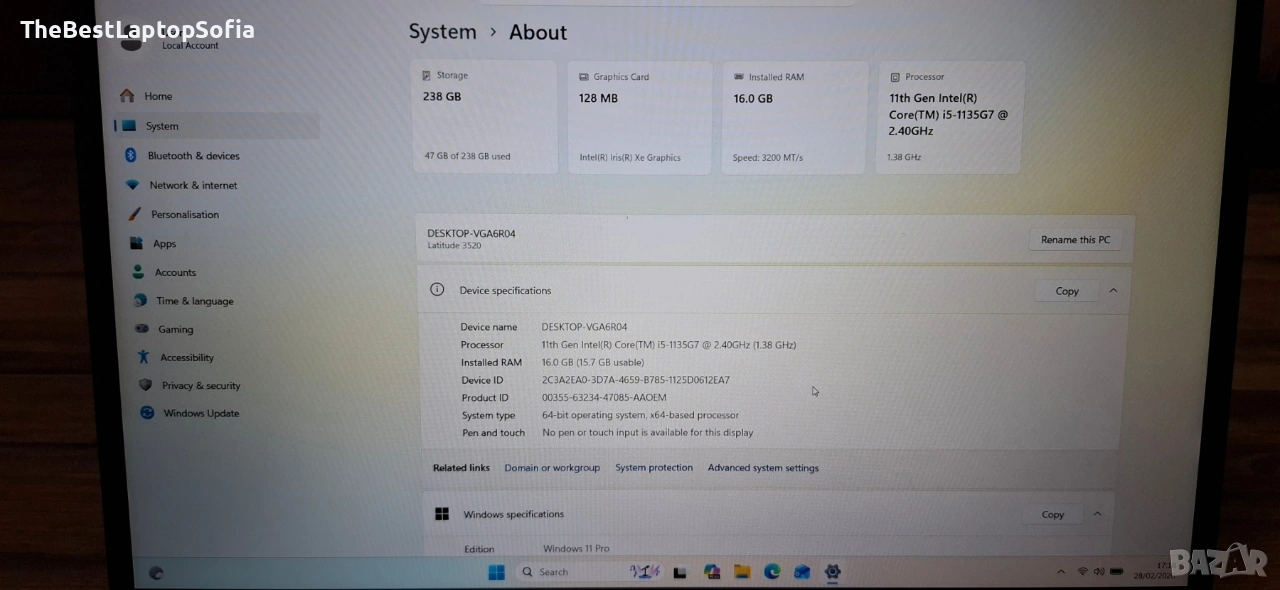Screen dimensions: 1280x590
Task: Open the Graphics Card summary card
Action: [640, 118]
